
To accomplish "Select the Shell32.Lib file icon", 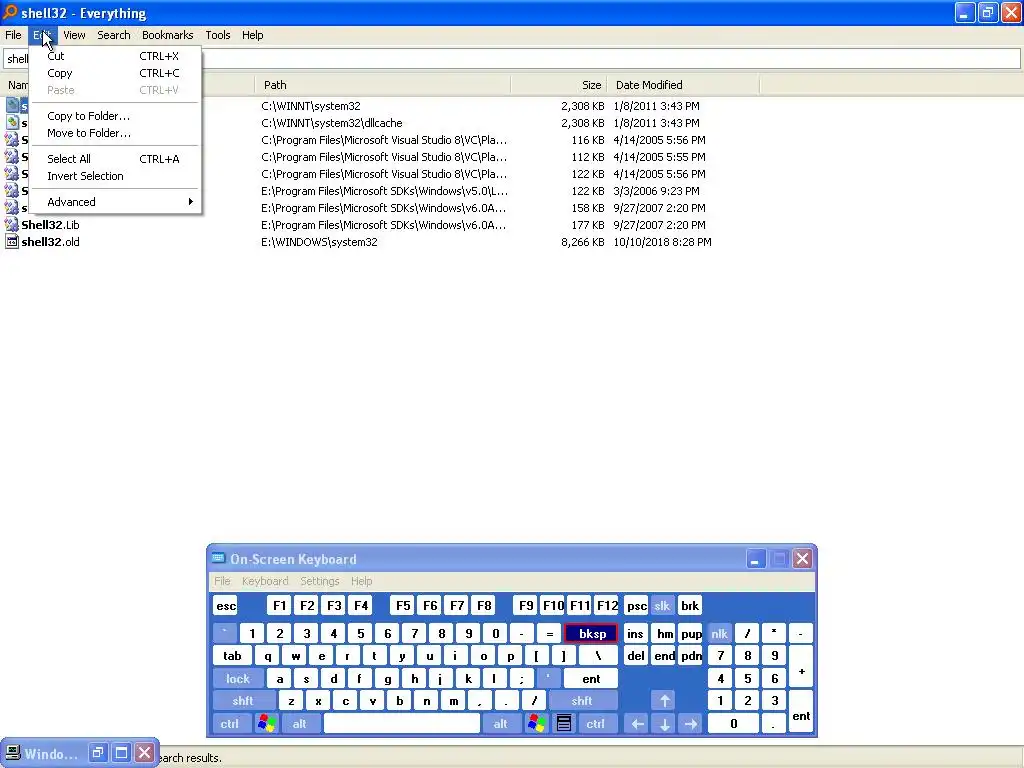I will 12,225.
